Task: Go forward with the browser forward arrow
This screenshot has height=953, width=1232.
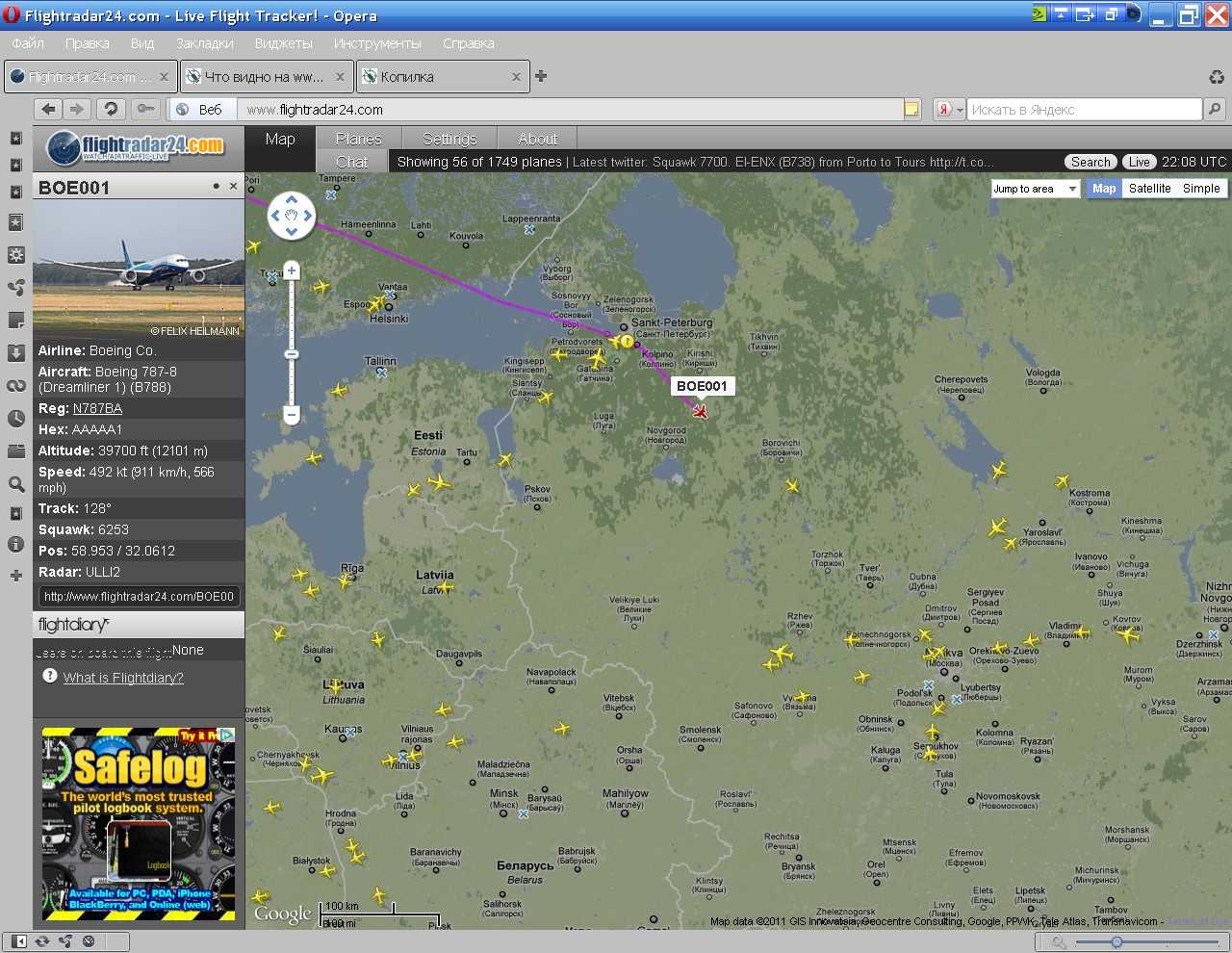Action: [78, 110]
